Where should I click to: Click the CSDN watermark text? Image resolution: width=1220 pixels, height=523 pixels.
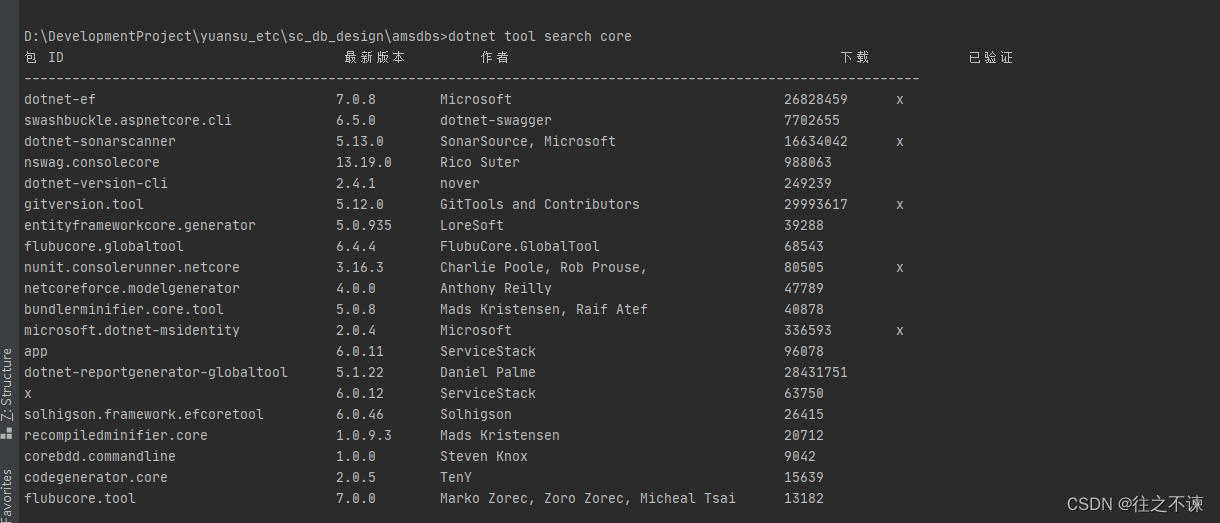(x=1135, y=504)
